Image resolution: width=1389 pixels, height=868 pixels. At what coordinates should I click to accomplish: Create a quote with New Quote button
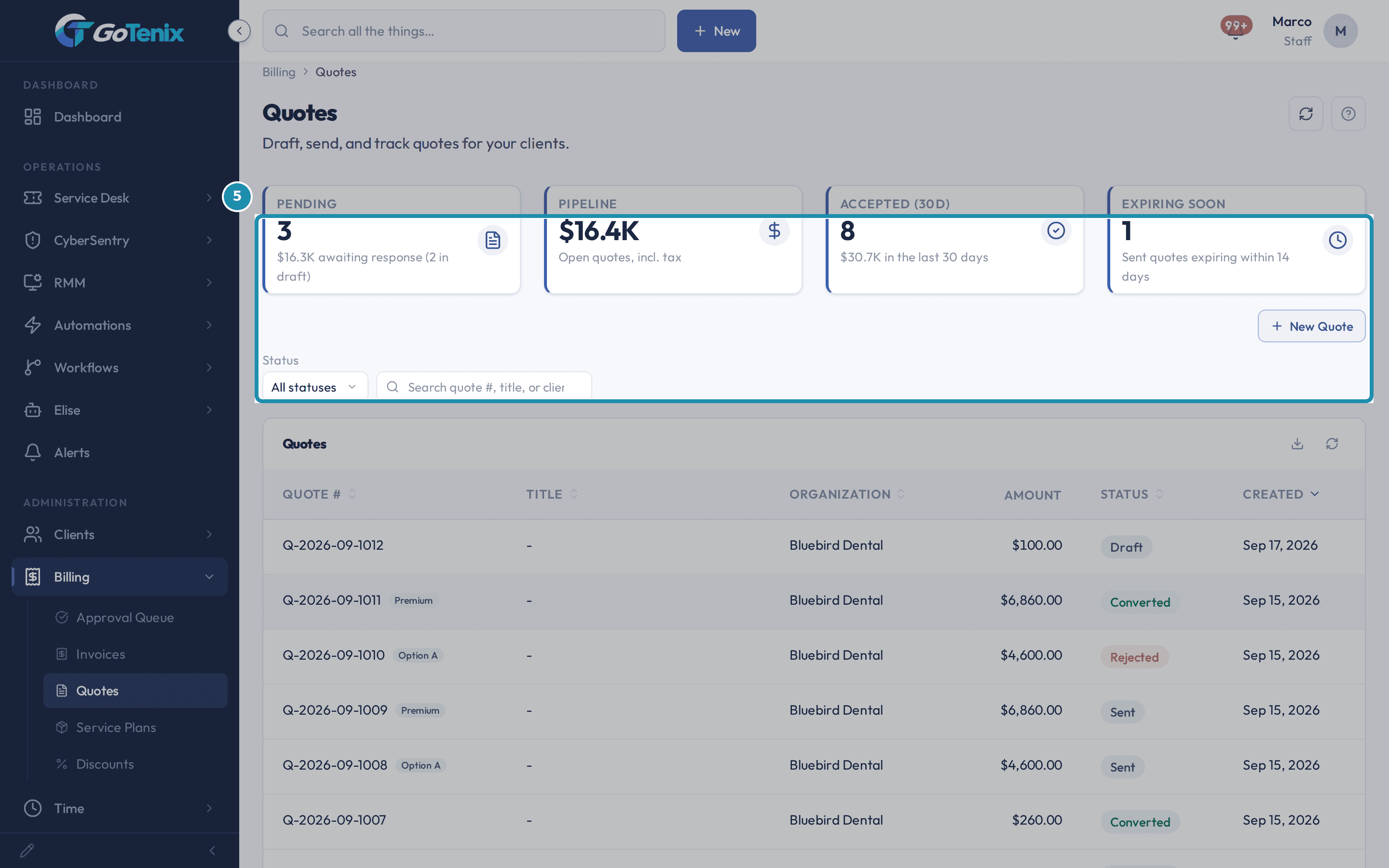[1311, 326]
